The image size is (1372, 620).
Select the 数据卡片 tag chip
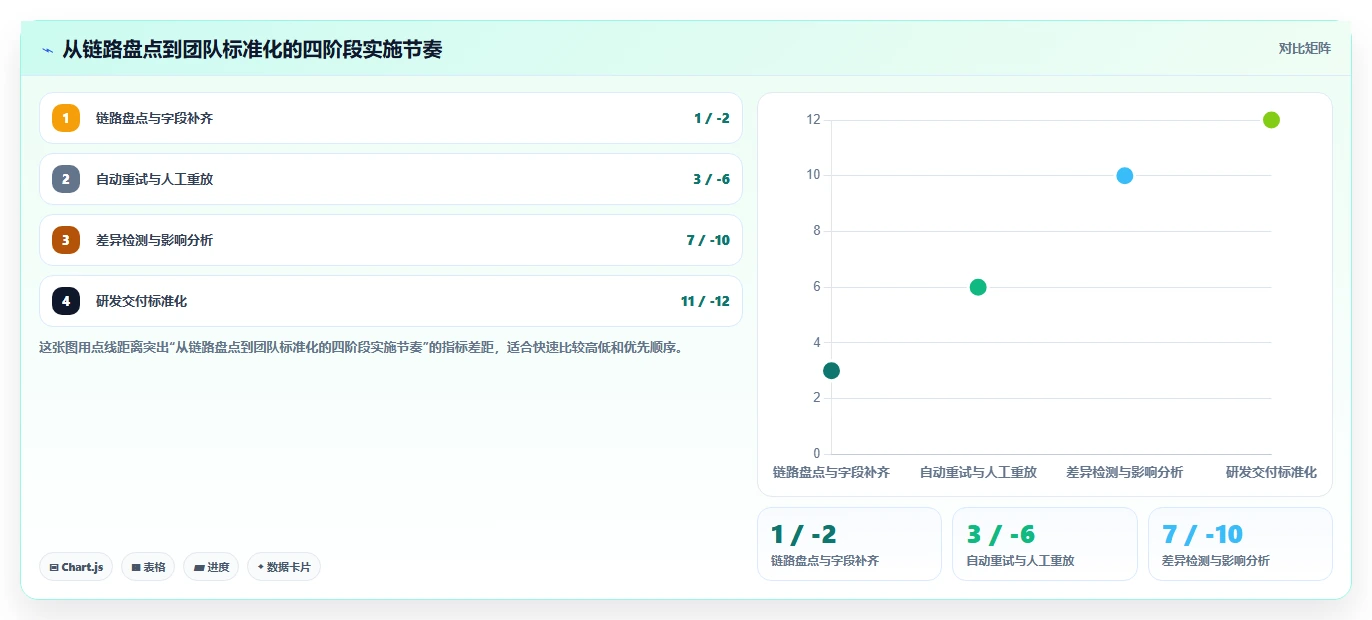coord(284,567)
